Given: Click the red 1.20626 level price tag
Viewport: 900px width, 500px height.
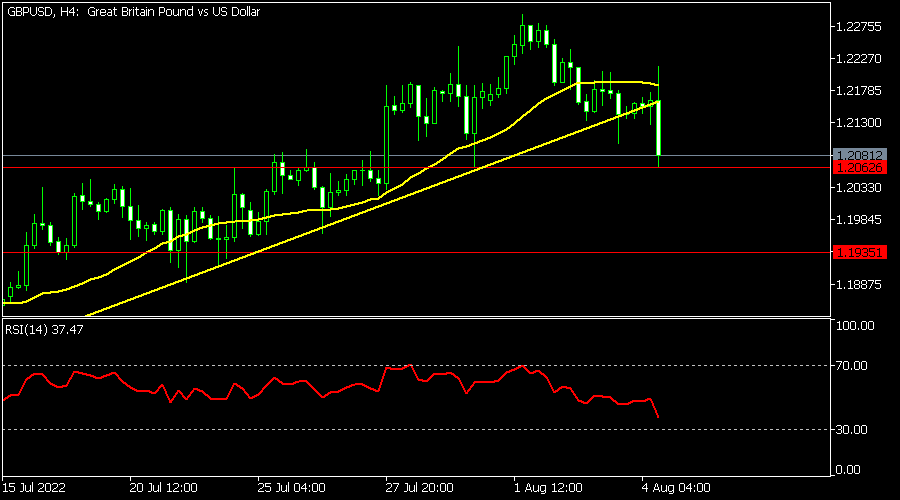Looking at the screenshot, I should pos(859,168).
